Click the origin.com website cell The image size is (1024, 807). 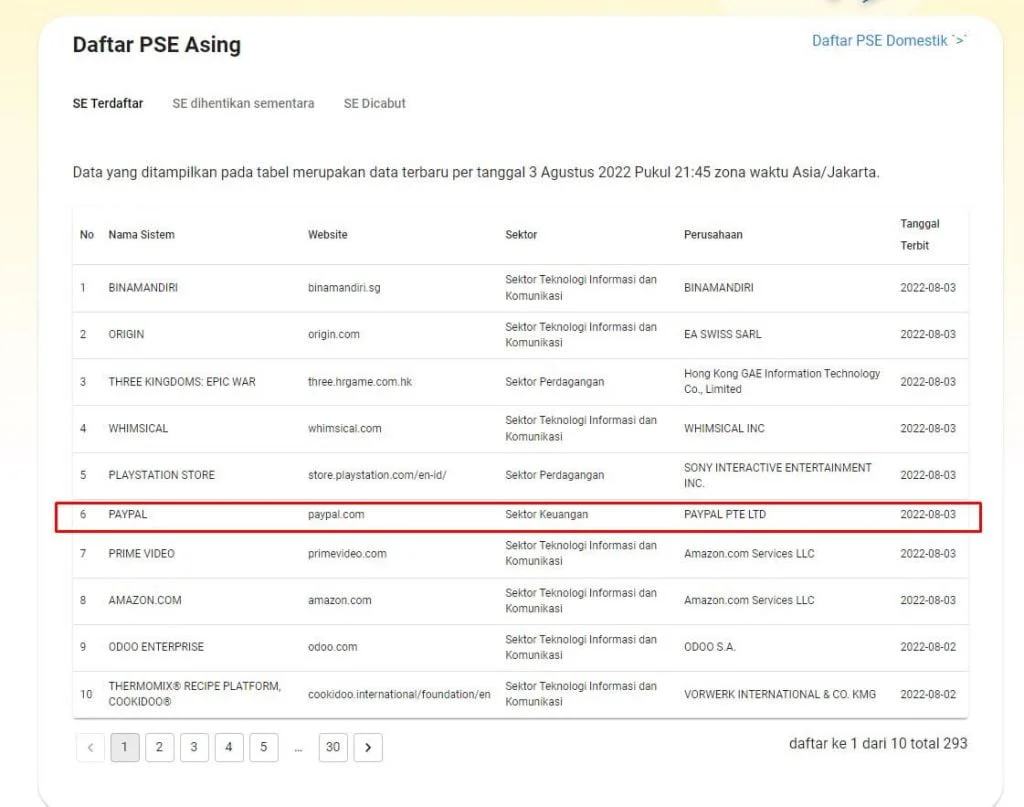(333, 334)
